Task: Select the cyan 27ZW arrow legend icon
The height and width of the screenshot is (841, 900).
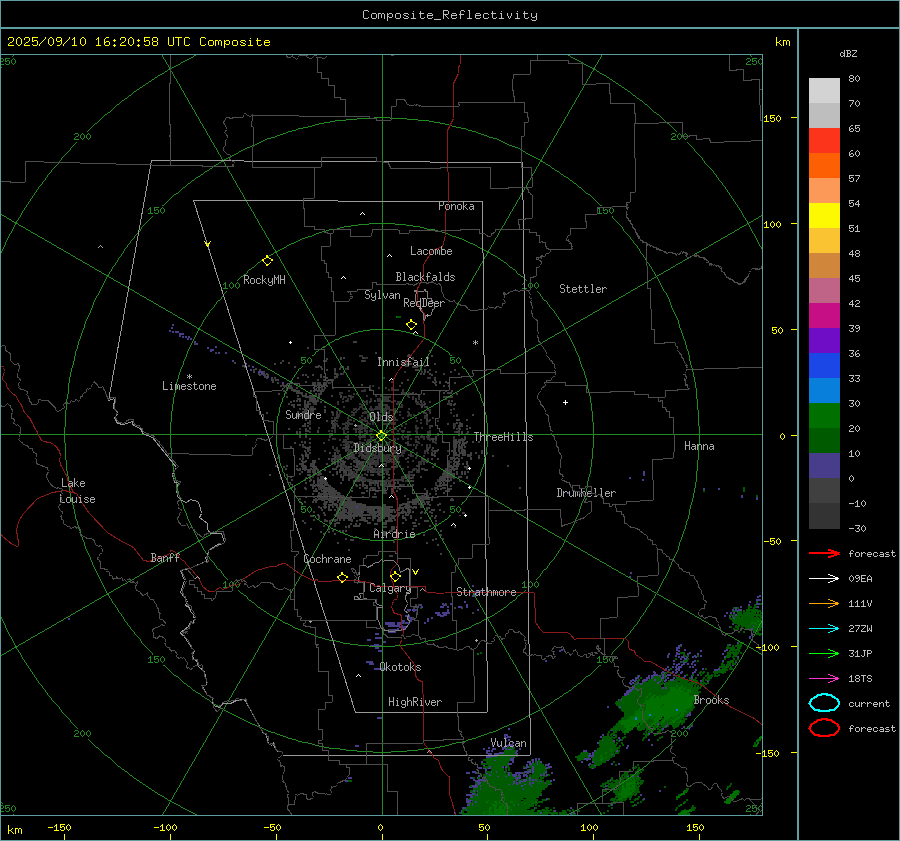Action: click(x=824, y=629)
